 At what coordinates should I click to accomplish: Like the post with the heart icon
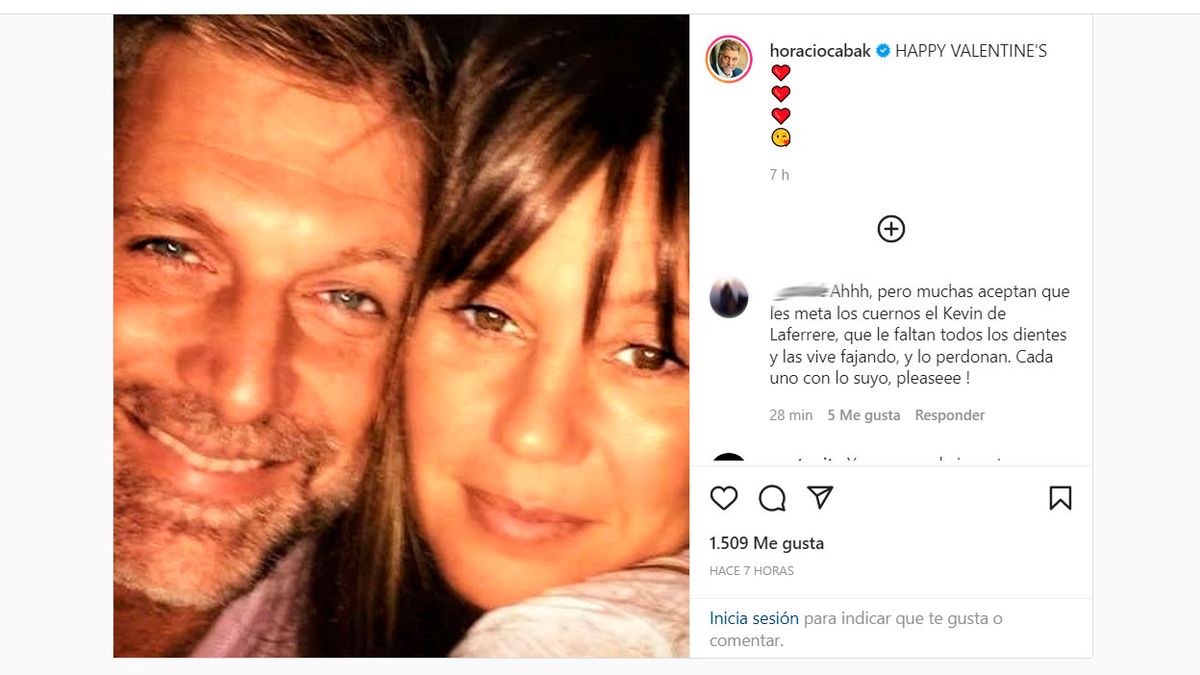(x=723, y=498)
